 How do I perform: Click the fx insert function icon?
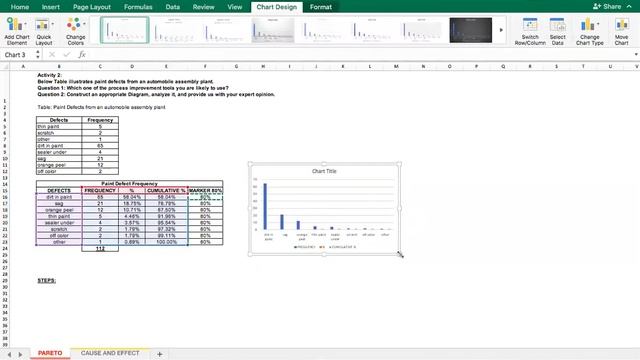click(x=82, y=54)
